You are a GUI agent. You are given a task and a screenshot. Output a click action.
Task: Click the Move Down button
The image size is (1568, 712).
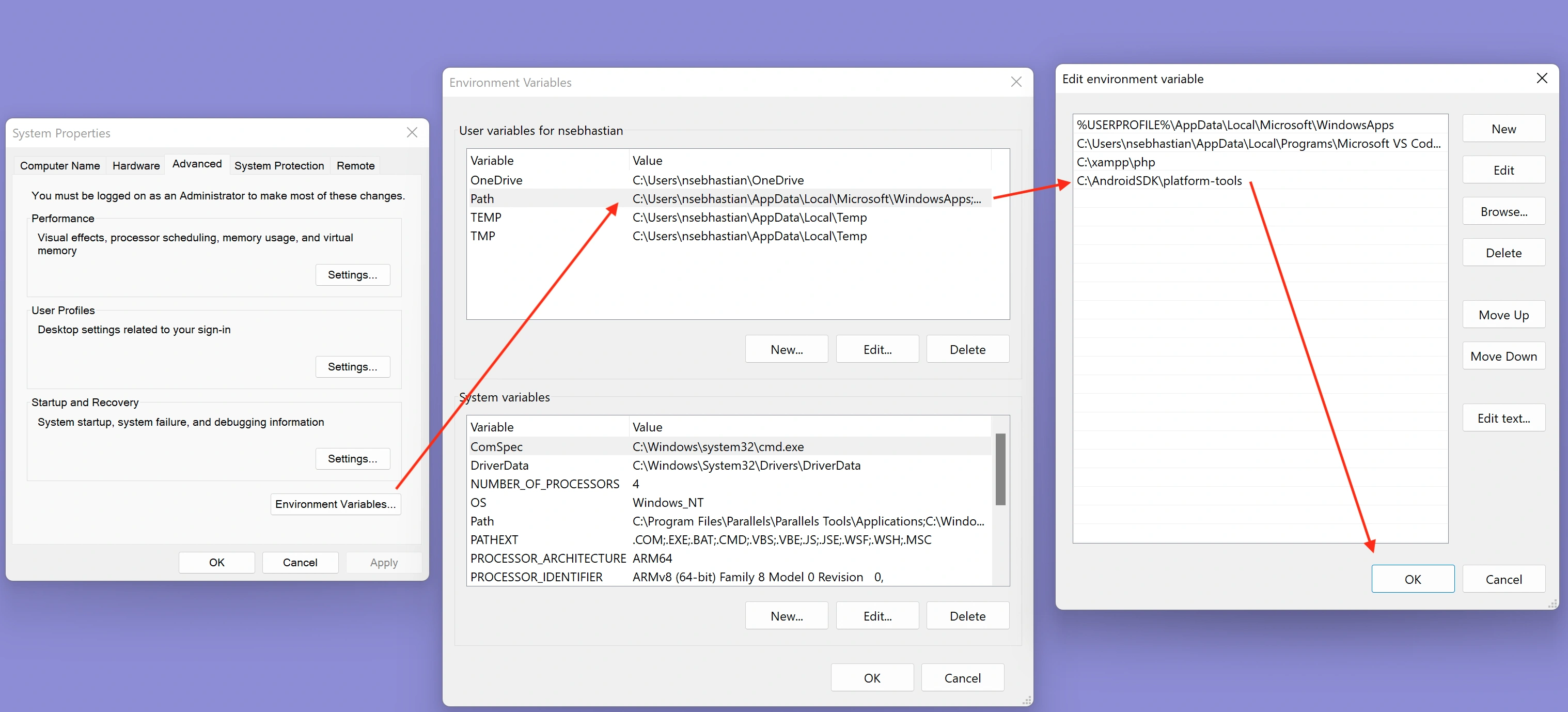[x=1503, y=357]
